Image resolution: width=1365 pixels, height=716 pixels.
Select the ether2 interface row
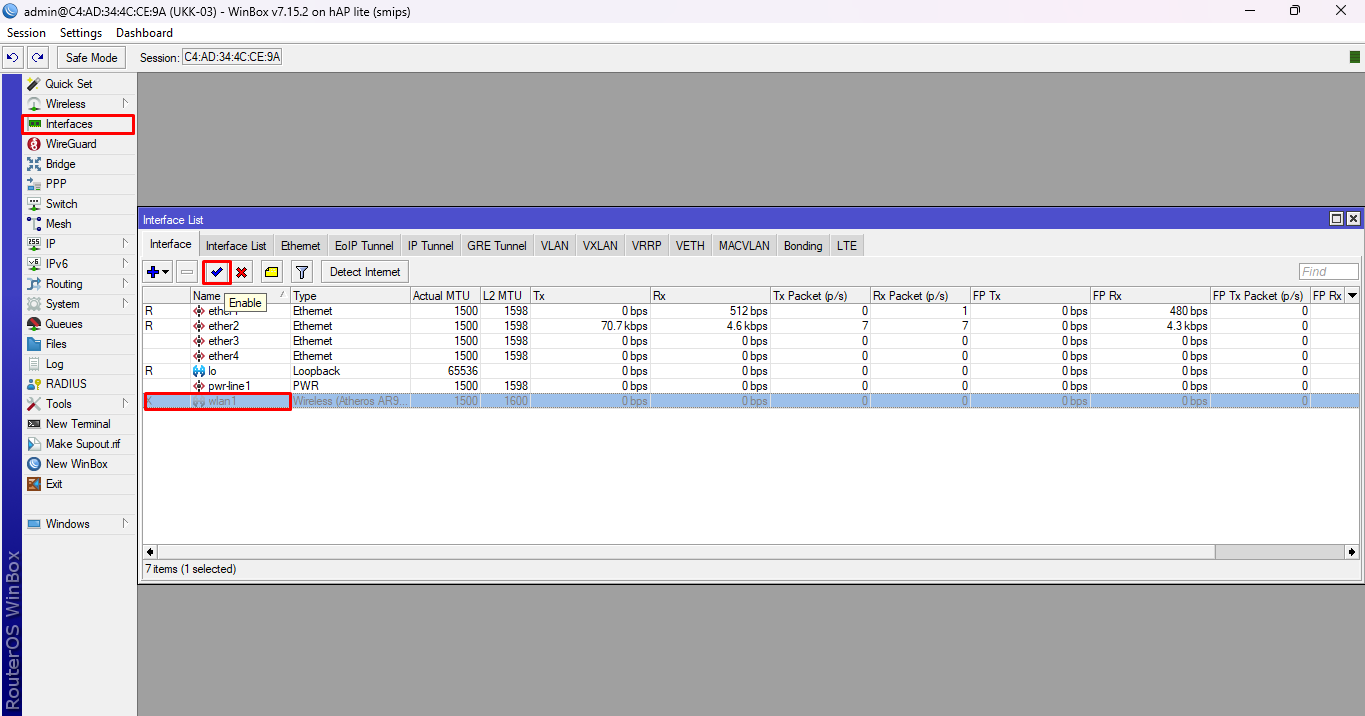click(751, 326)
